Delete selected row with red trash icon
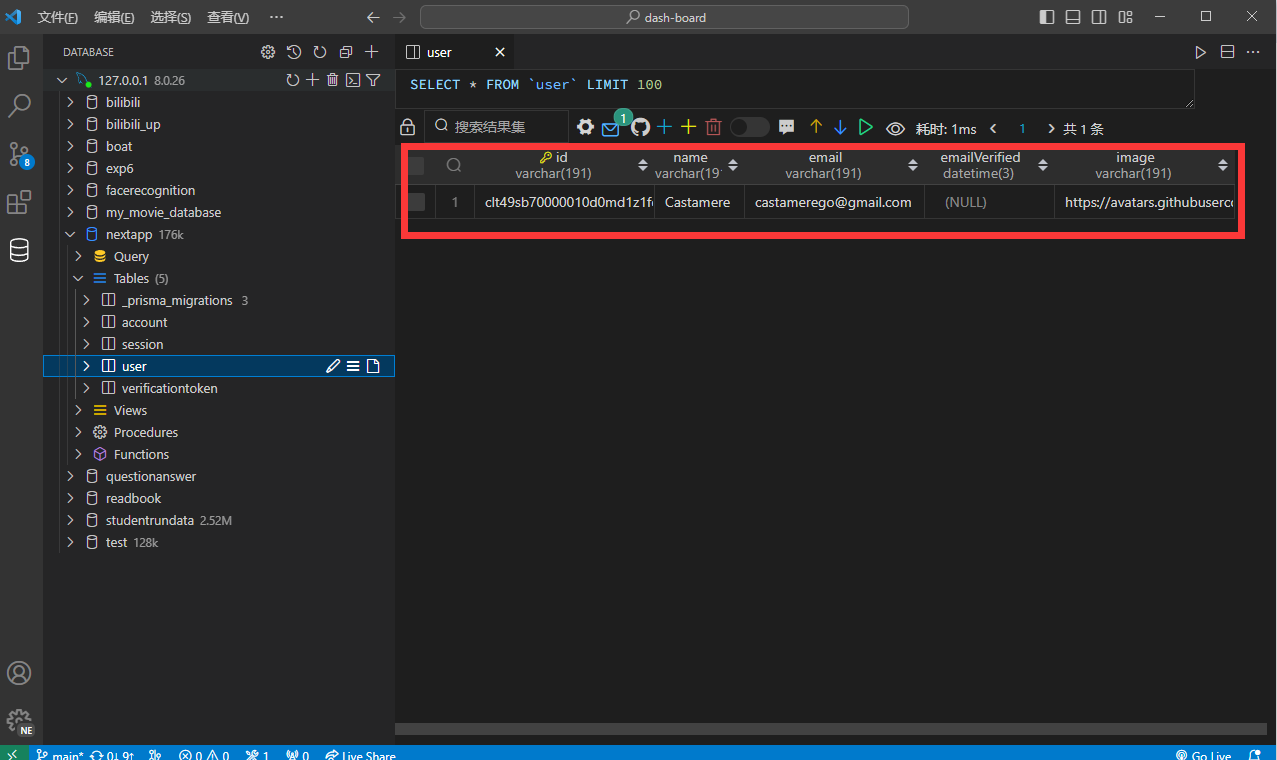Image resolution: width=1277 pixels, height=760 pixels. (x=714, y=127)
